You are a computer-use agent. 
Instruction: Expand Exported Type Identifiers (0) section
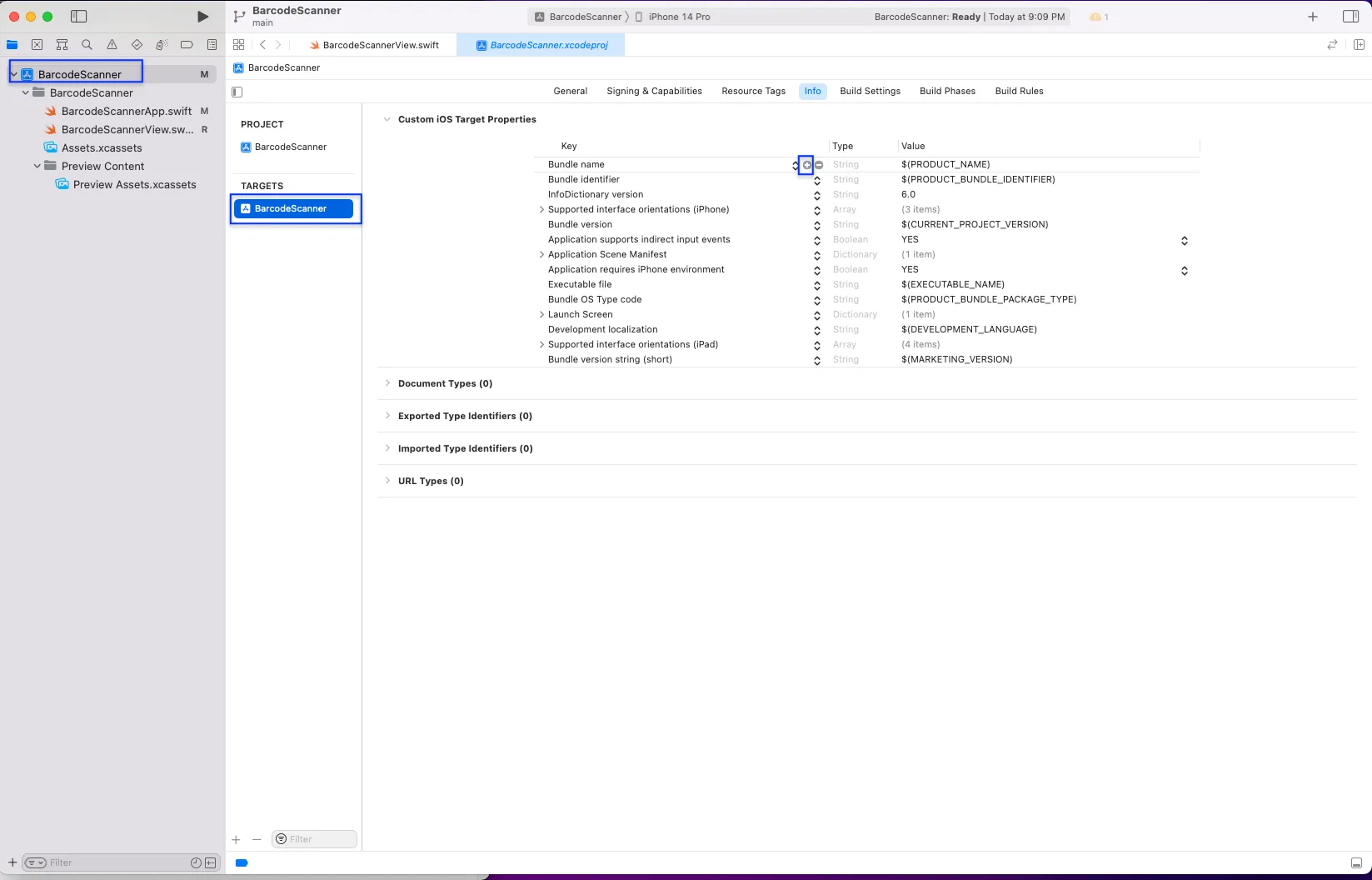387,416
